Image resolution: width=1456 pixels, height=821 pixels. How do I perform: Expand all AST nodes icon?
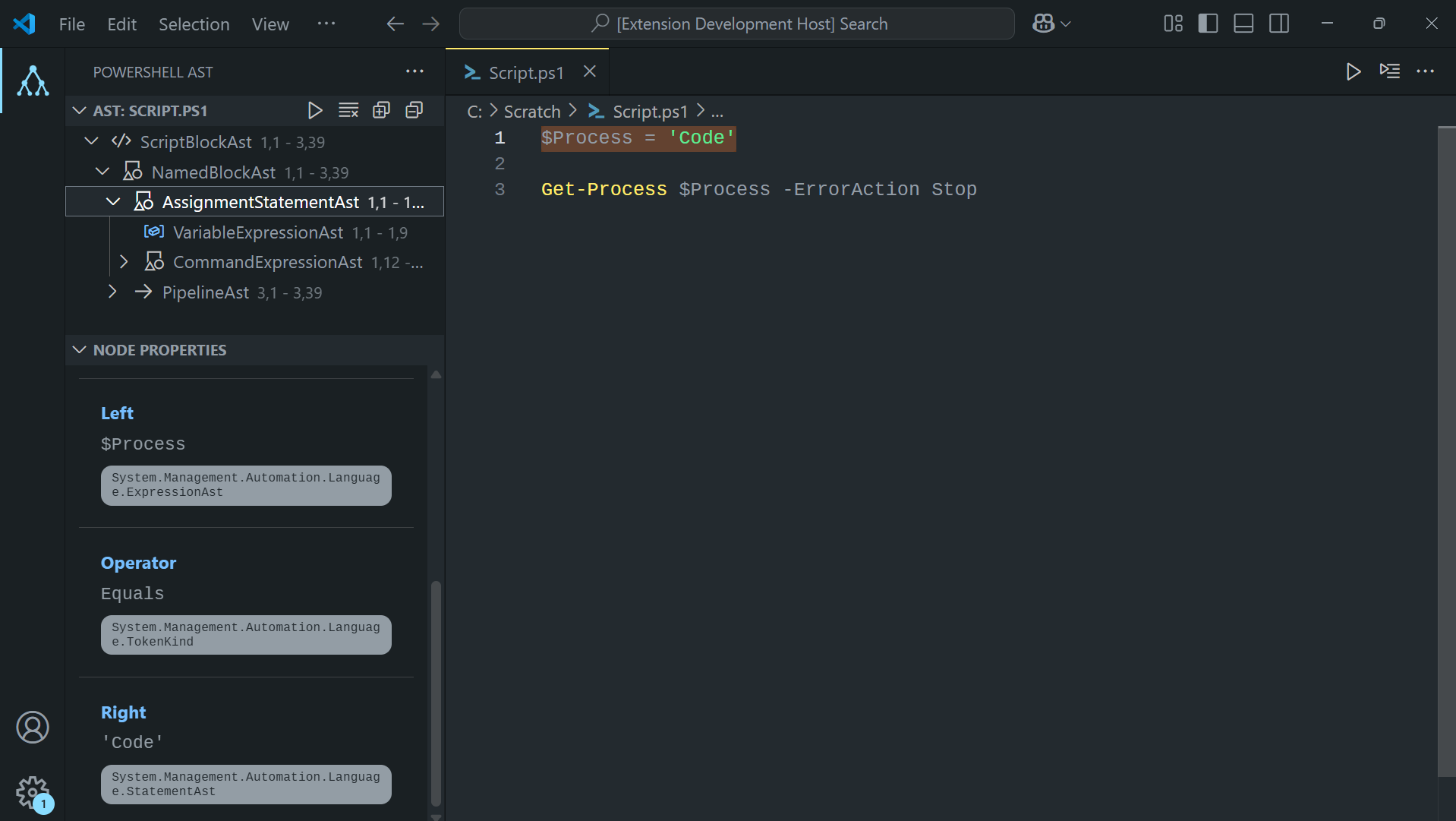[381, 111]
